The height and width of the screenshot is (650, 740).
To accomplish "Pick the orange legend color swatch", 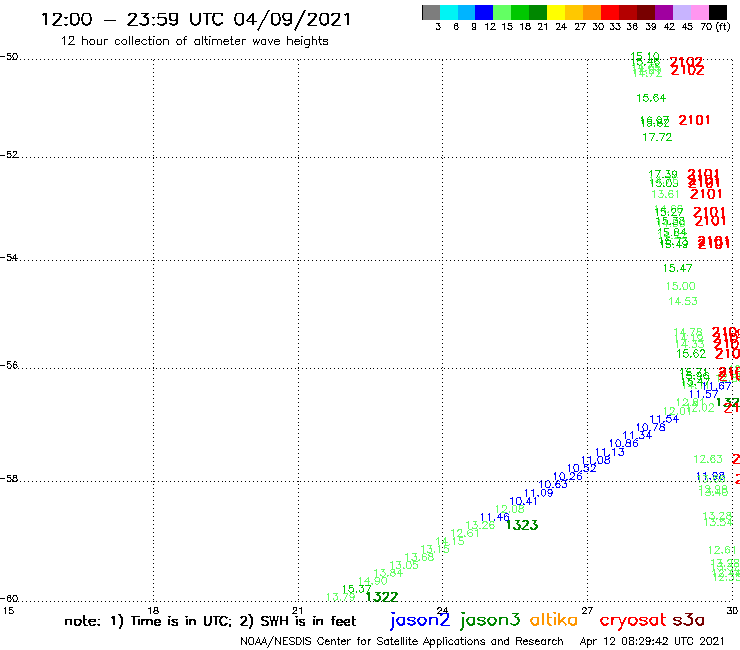I will [x=592, y=12].
